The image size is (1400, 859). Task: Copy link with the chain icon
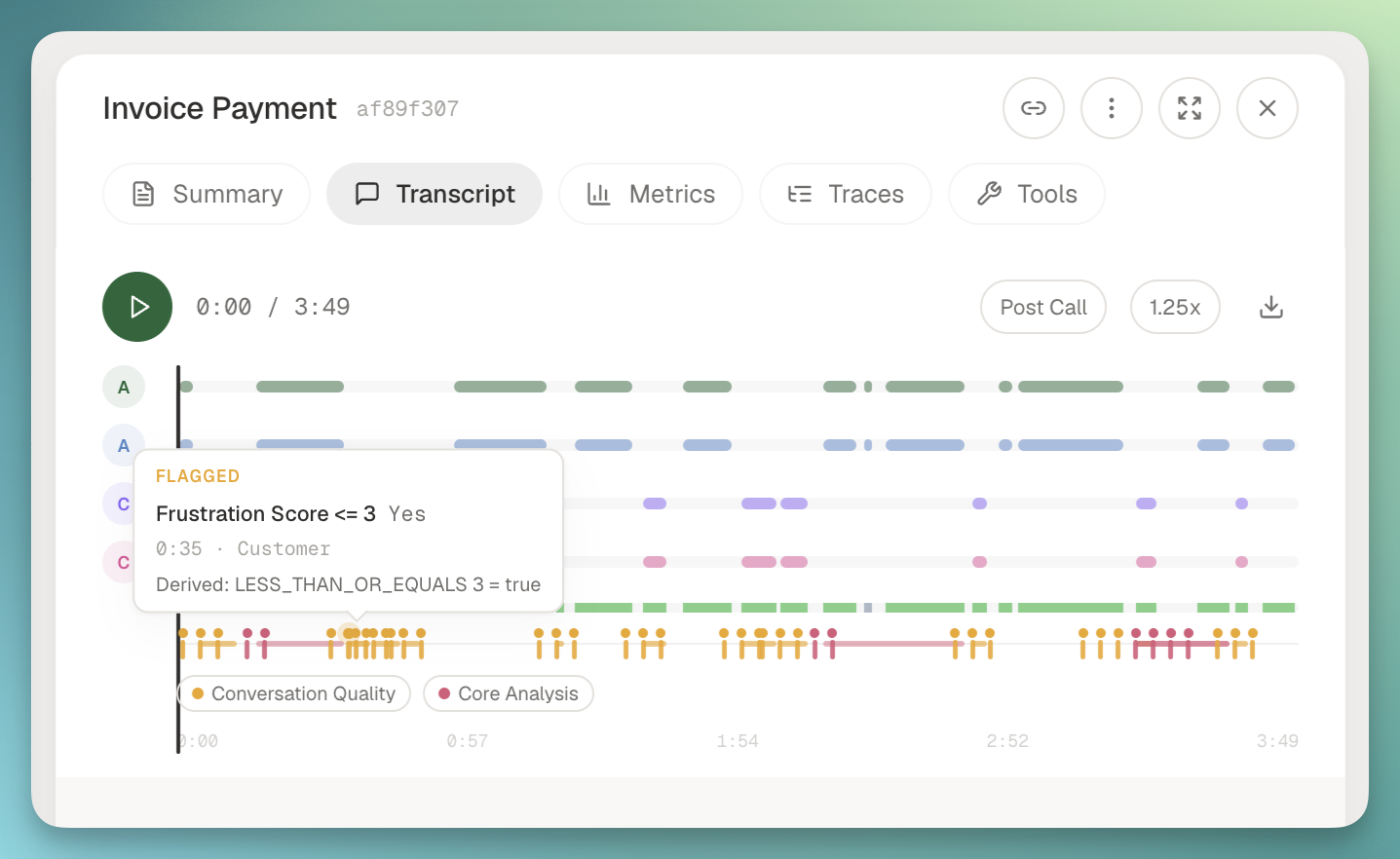pyautogui.click(x=1034, y=108)
